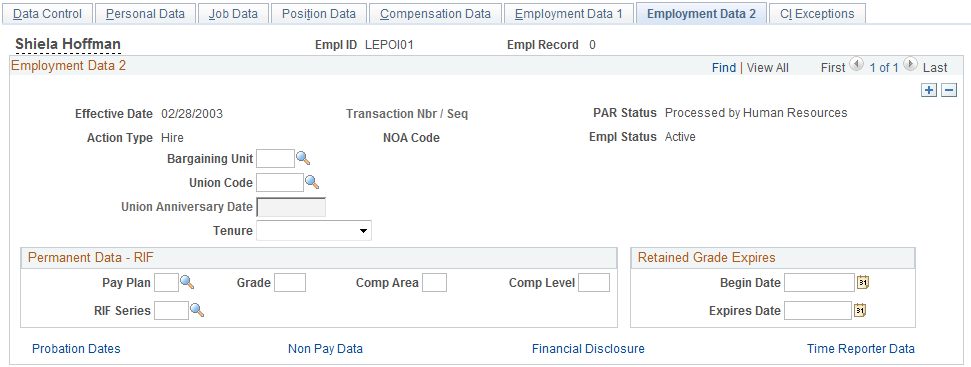Image resolution: width=971 pixels, height=367 pixels.
Task: Click the Grade input field
Action: pos(290,283)
